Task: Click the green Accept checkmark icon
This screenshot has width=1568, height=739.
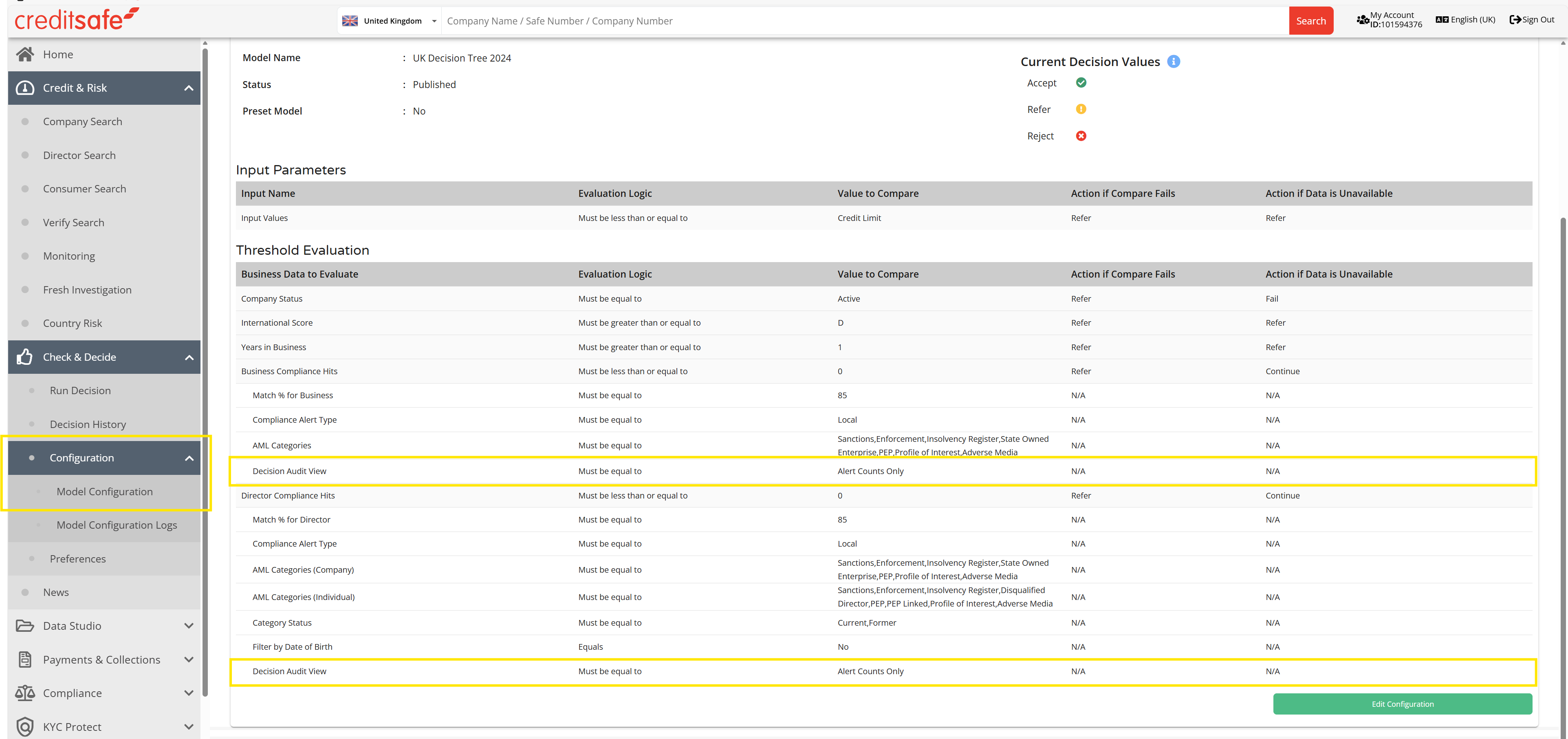Action: (1081, 83)
